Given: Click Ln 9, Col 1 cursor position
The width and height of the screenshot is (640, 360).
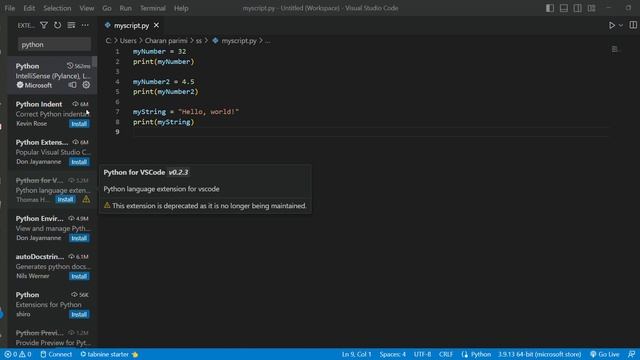Looking at the screenshot, I should point(357,354).
